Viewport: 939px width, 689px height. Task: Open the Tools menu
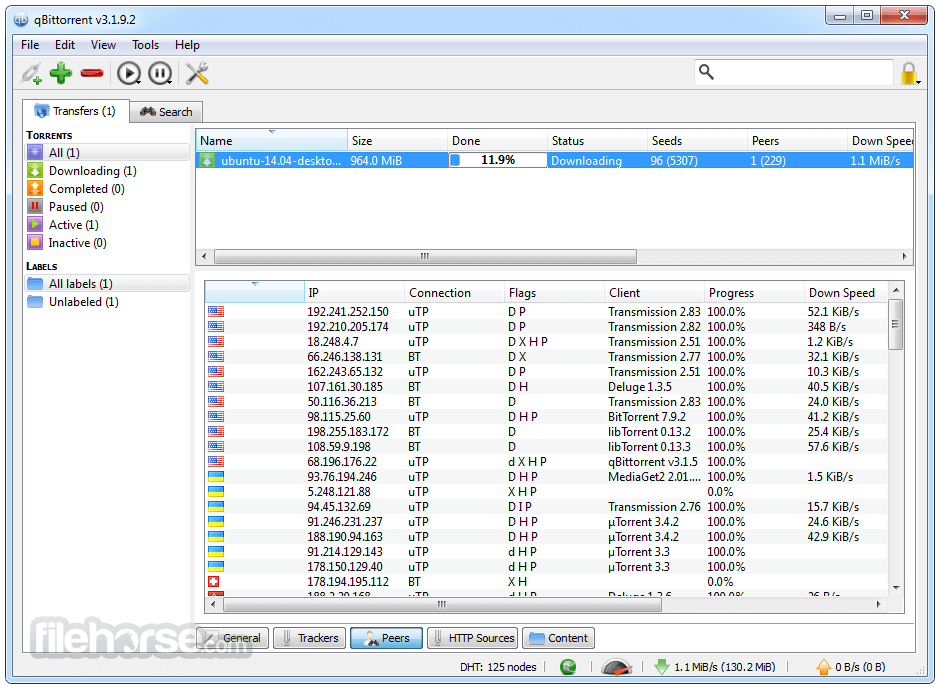point(146,45)
